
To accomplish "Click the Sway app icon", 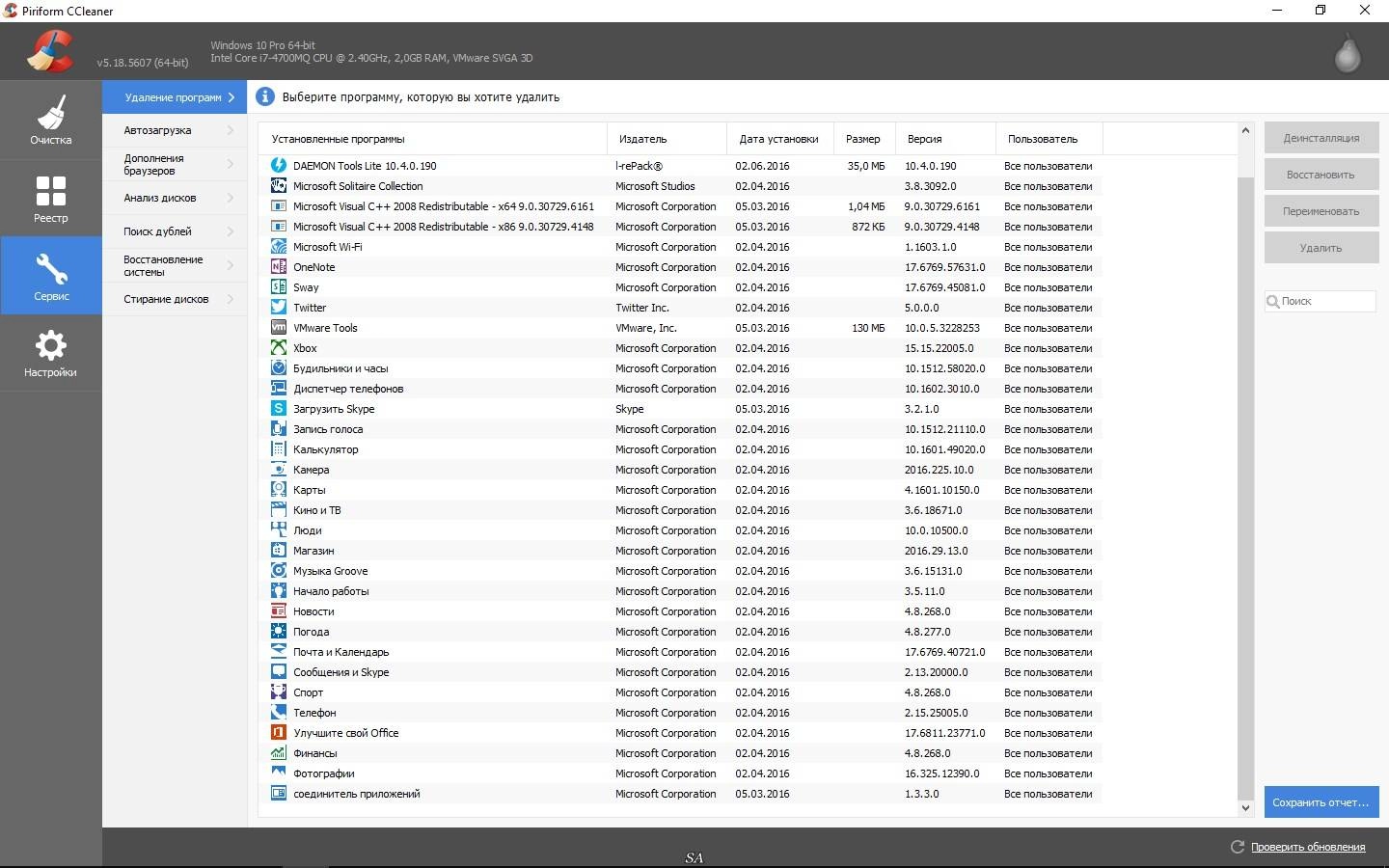I will pos(279,287).
